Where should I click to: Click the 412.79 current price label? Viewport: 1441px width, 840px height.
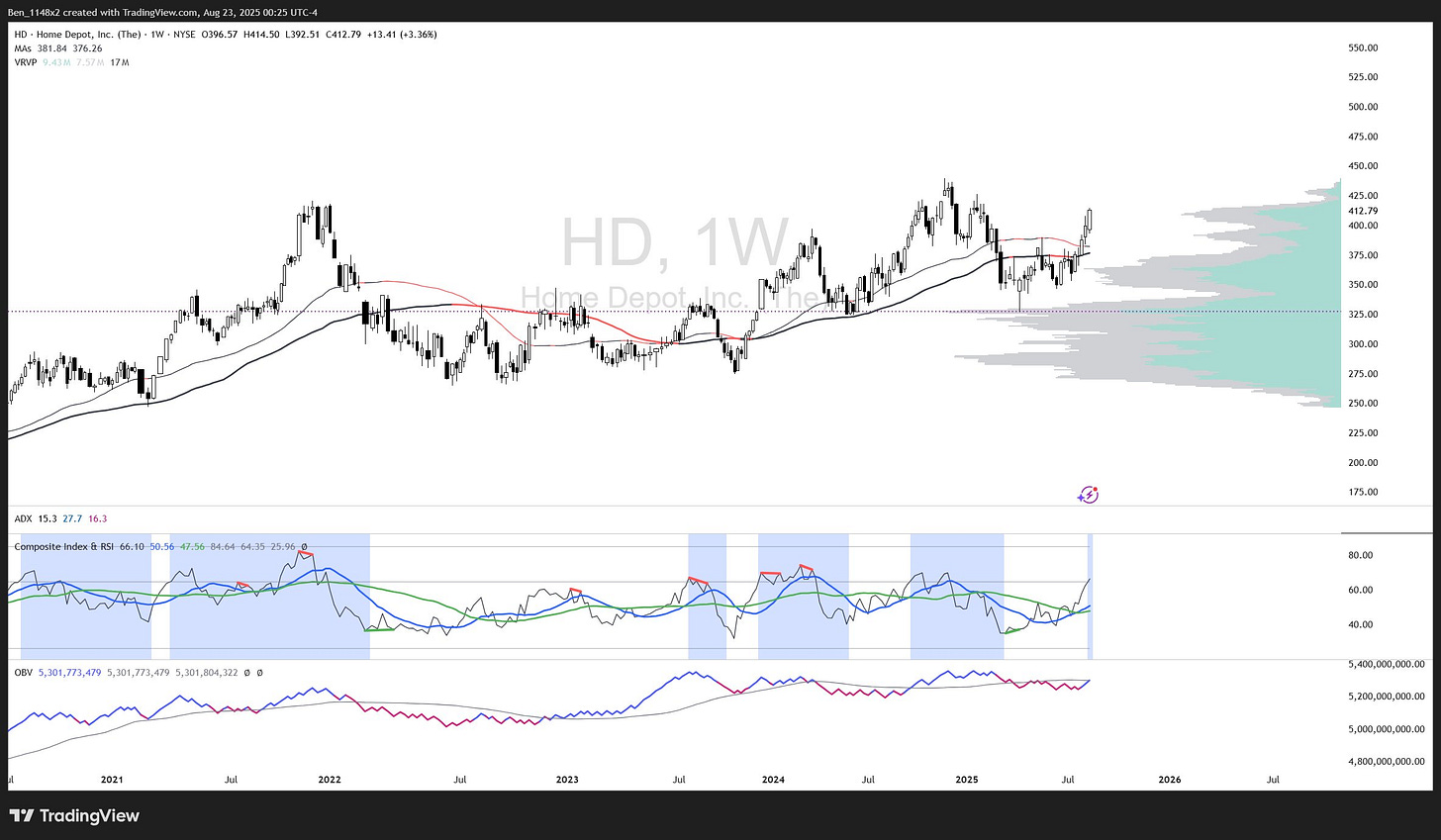click(1363, 211)
